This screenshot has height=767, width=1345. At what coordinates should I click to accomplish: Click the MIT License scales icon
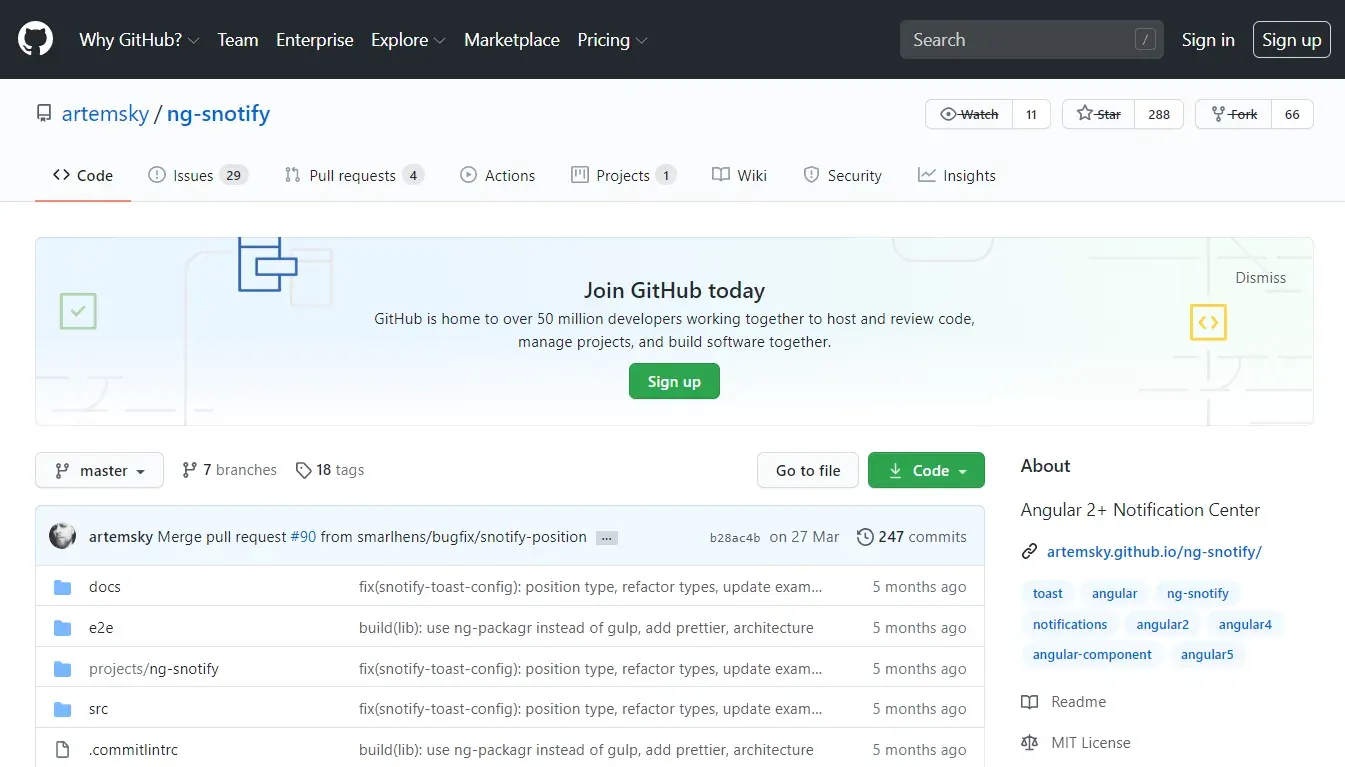tap(1029, 743)
